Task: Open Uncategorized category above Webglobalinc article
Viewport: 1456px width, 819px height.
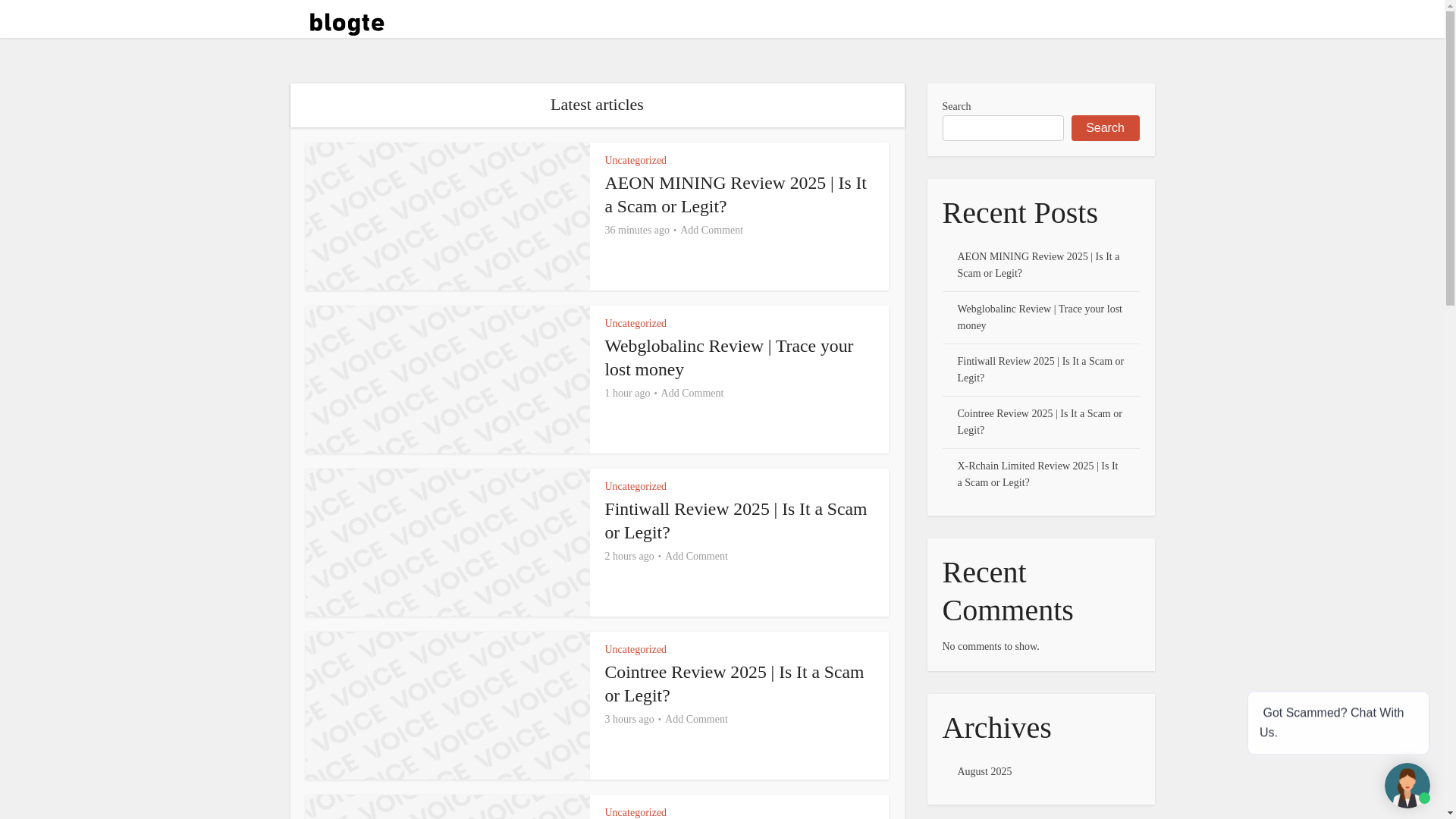Action: [x=635, y=323]
